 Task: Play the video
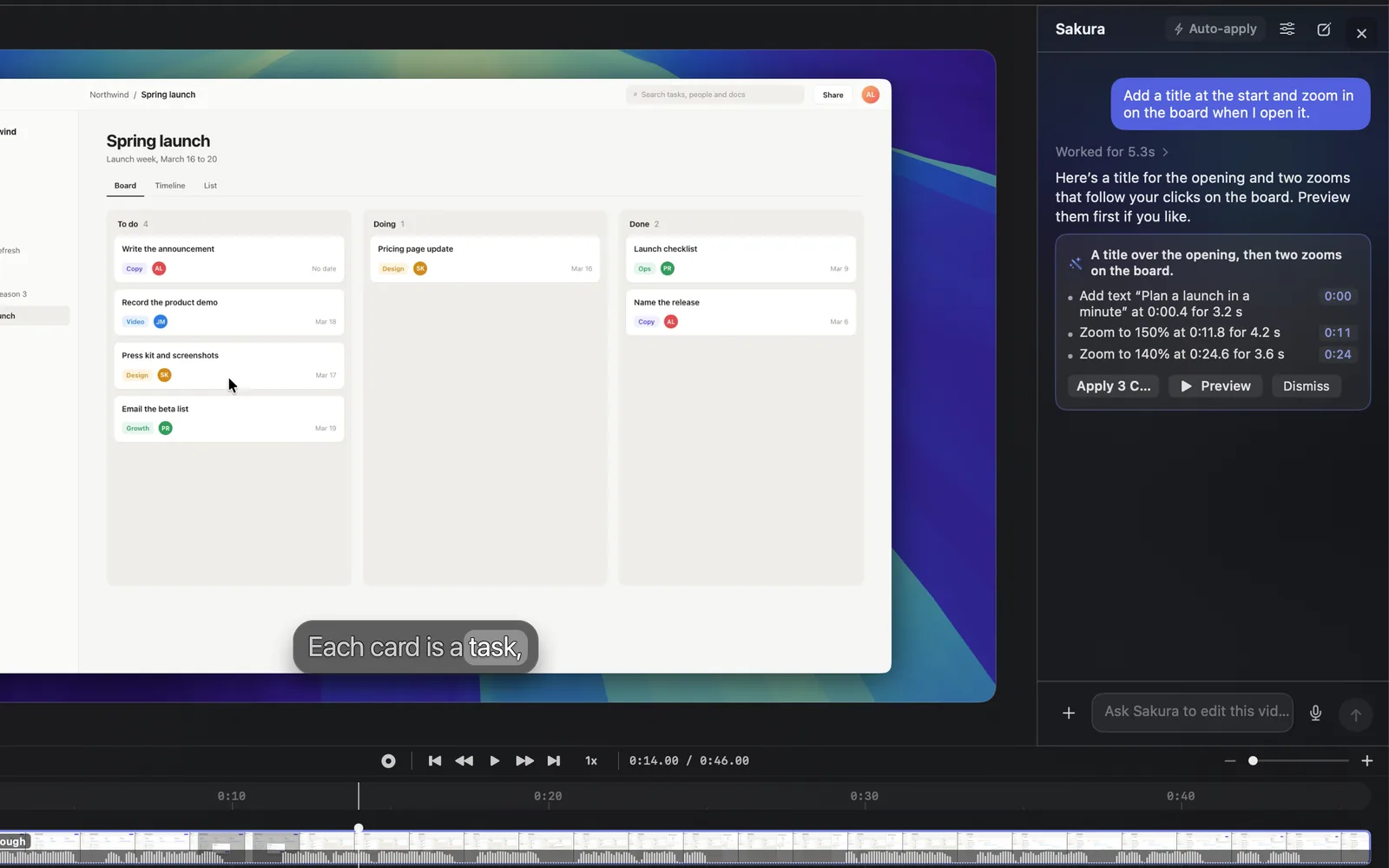(495, 761)
